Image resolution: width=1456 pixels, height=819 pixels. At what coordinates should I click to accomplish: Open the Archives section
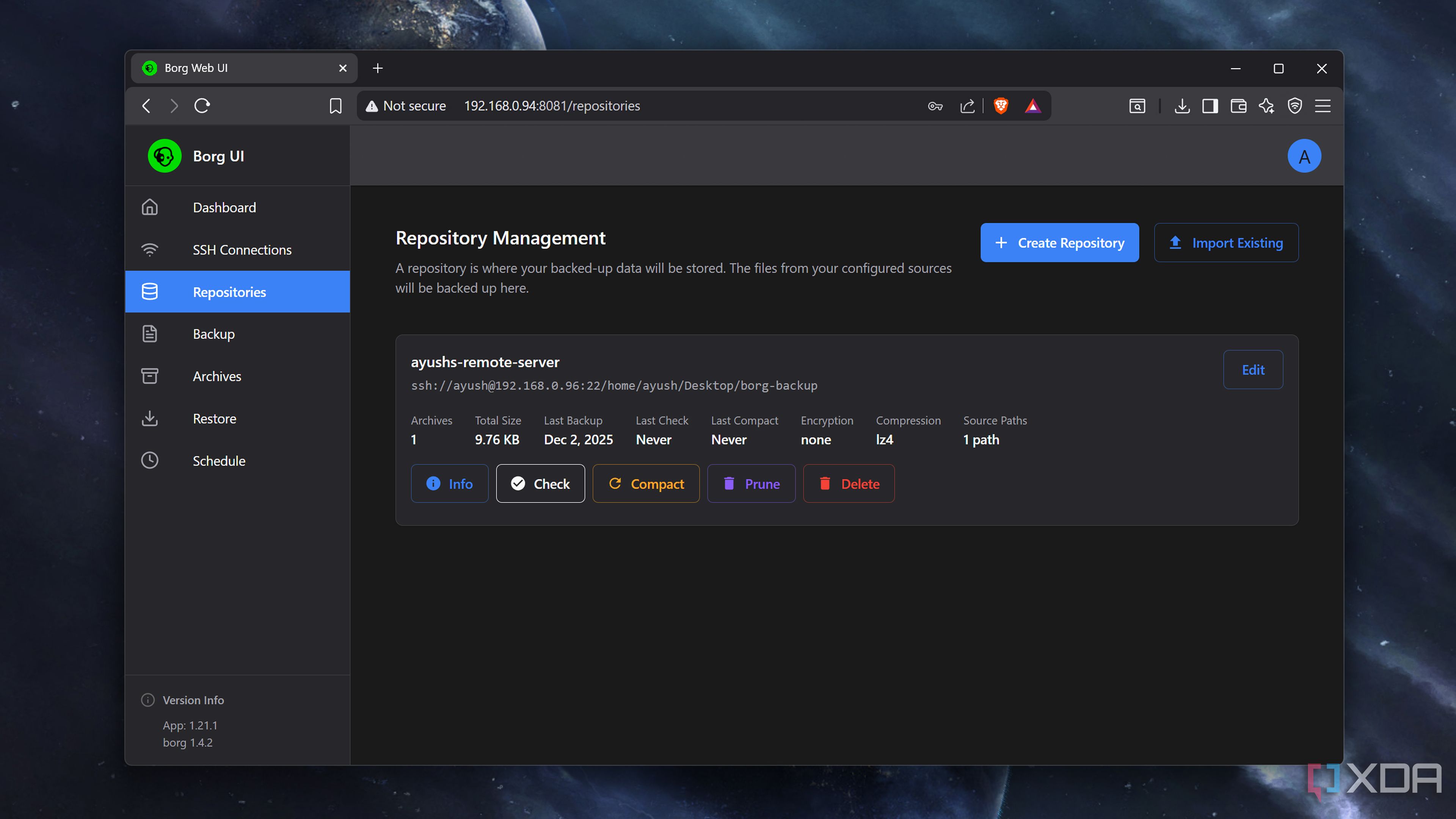[x=237, y=377]
